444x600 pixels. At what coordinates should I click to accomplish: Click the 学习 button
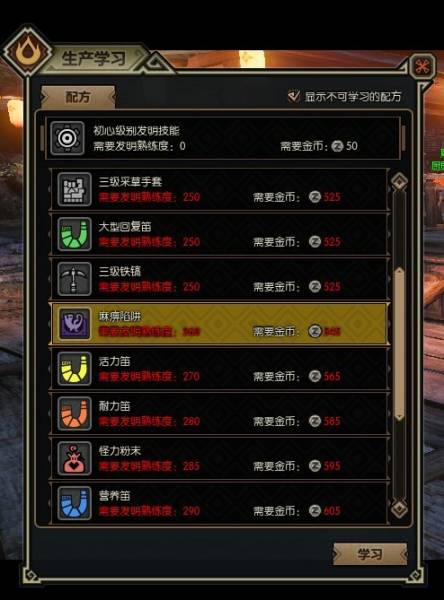coord(370,554)
